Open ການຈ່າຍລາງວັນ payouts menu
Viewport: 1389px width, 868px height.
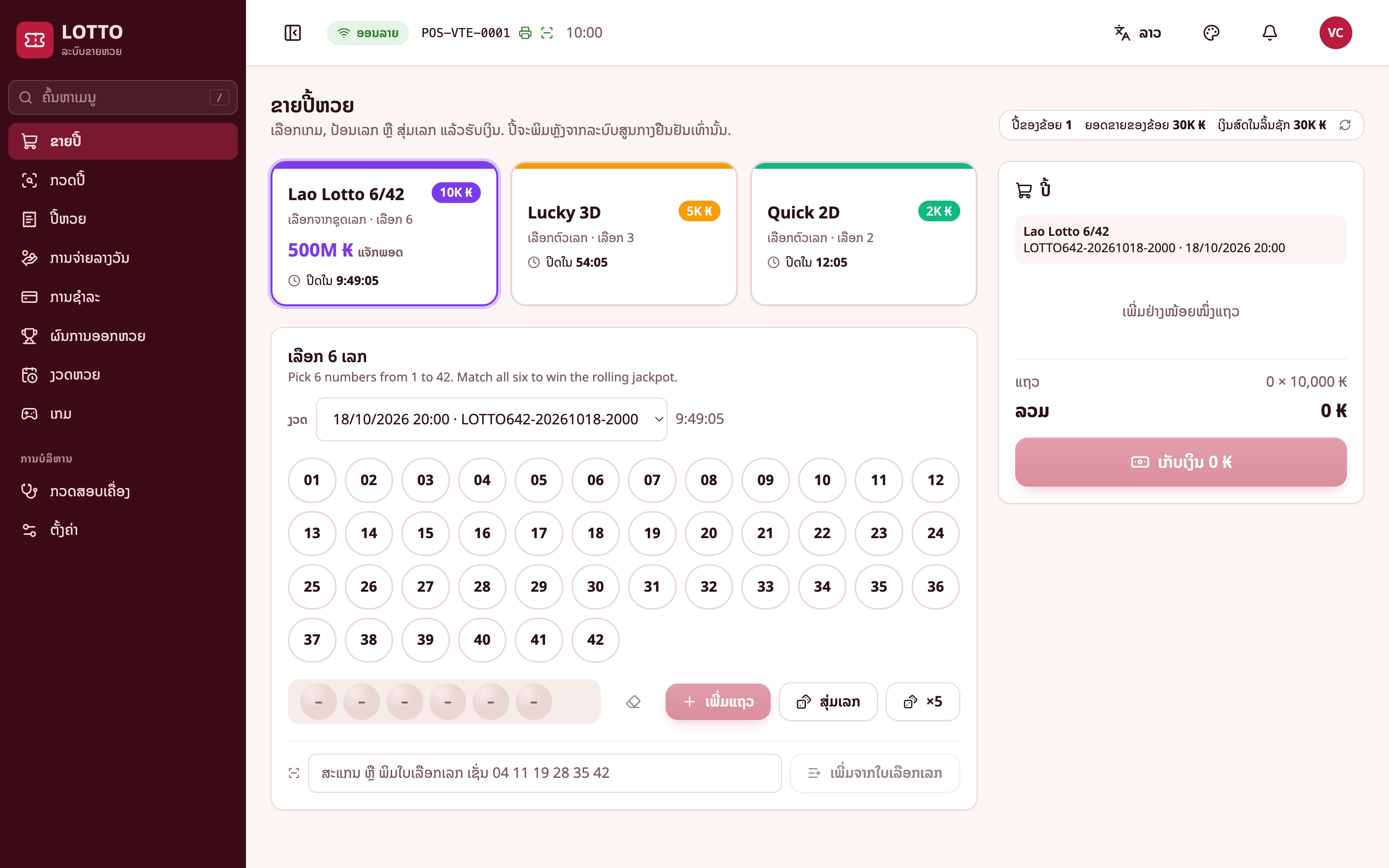pos(123,258)
